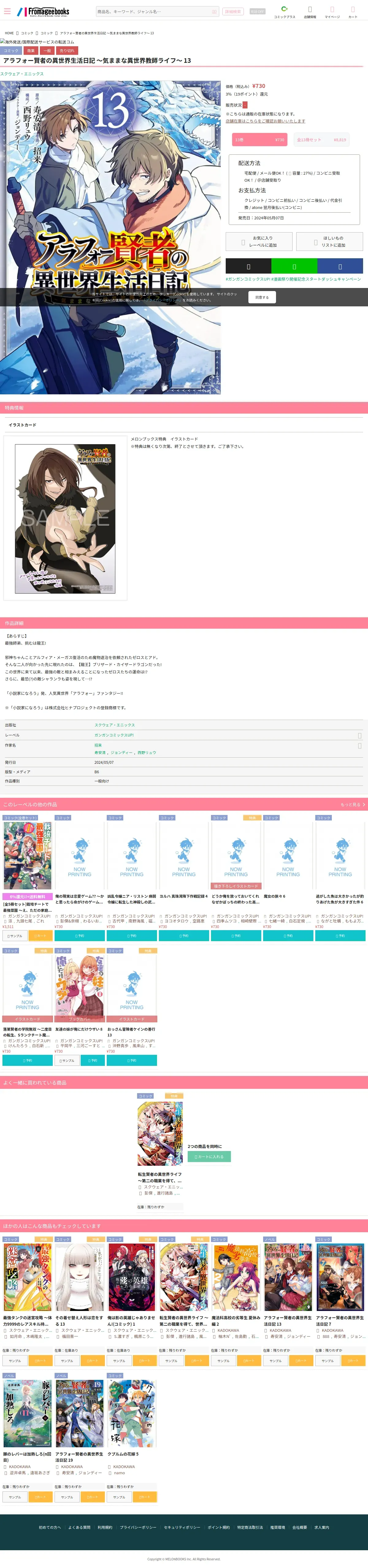The height and width of the screenshot is (1568, 368).
Task: Open アラフォー賢者の異世界生活日記 19 novel cover
Action: tap(79, 1414)
